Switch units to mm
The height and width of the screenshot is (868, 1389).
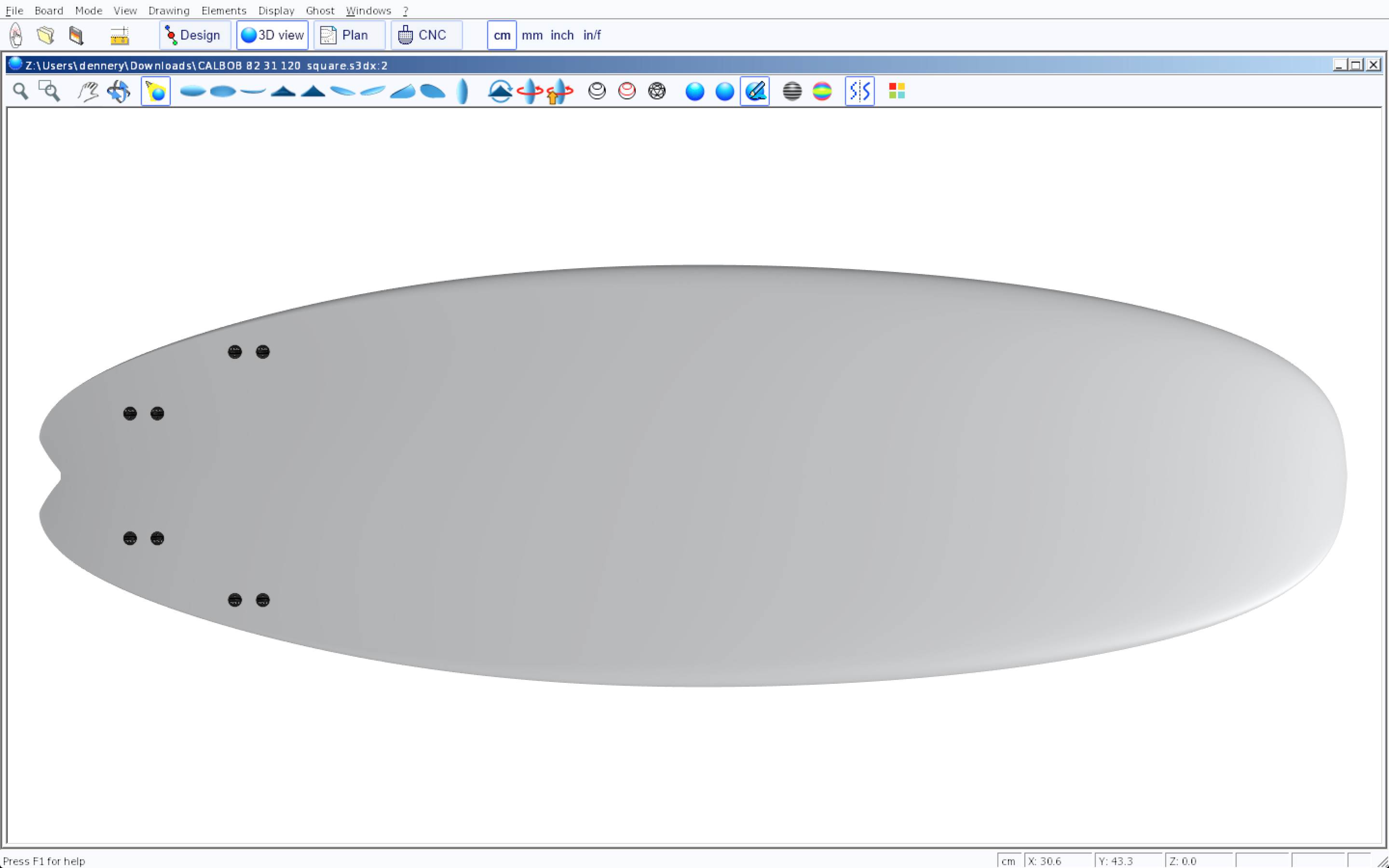(x=532, y=35)
